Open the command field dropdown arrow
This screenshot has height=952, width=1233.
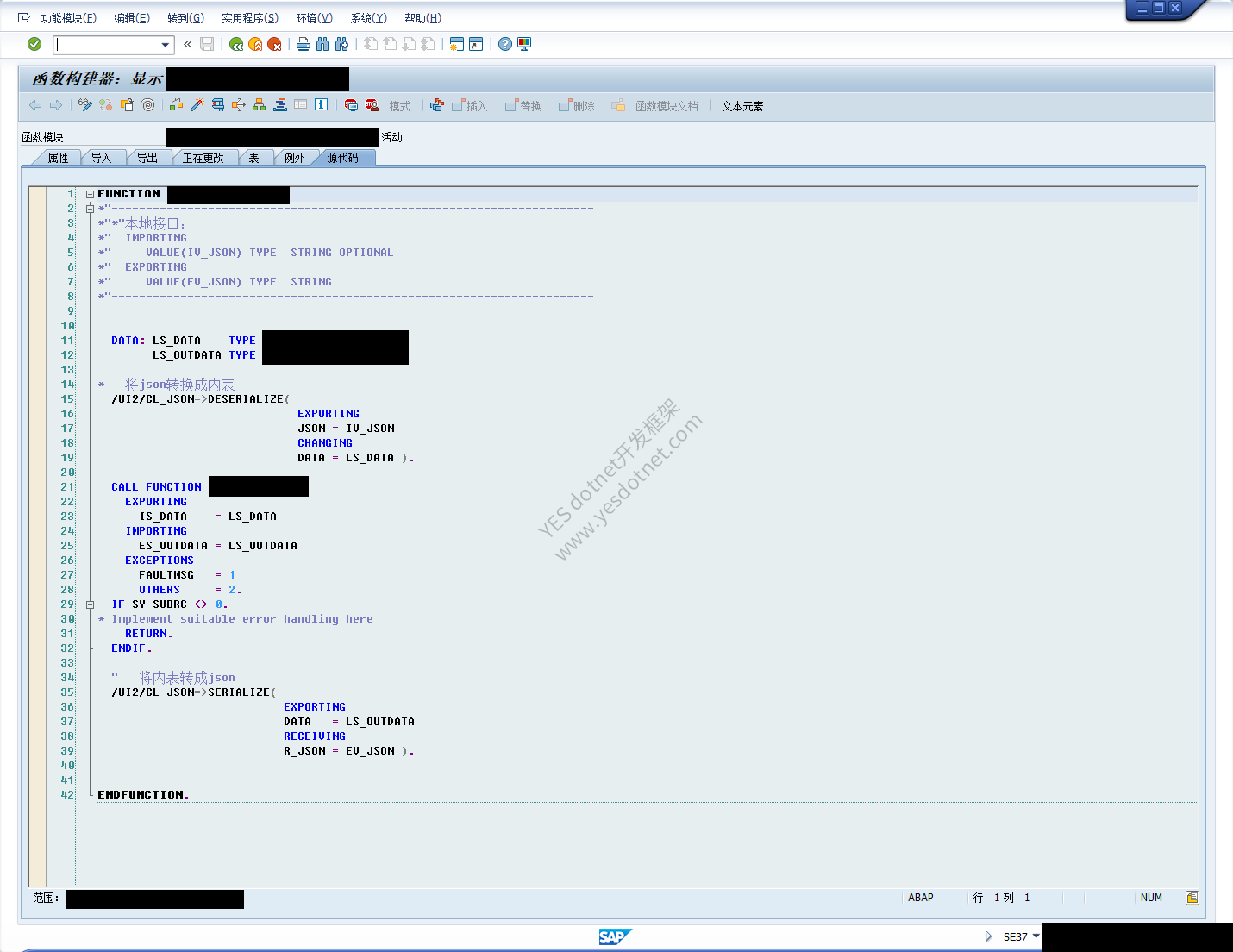click(166, 45)
